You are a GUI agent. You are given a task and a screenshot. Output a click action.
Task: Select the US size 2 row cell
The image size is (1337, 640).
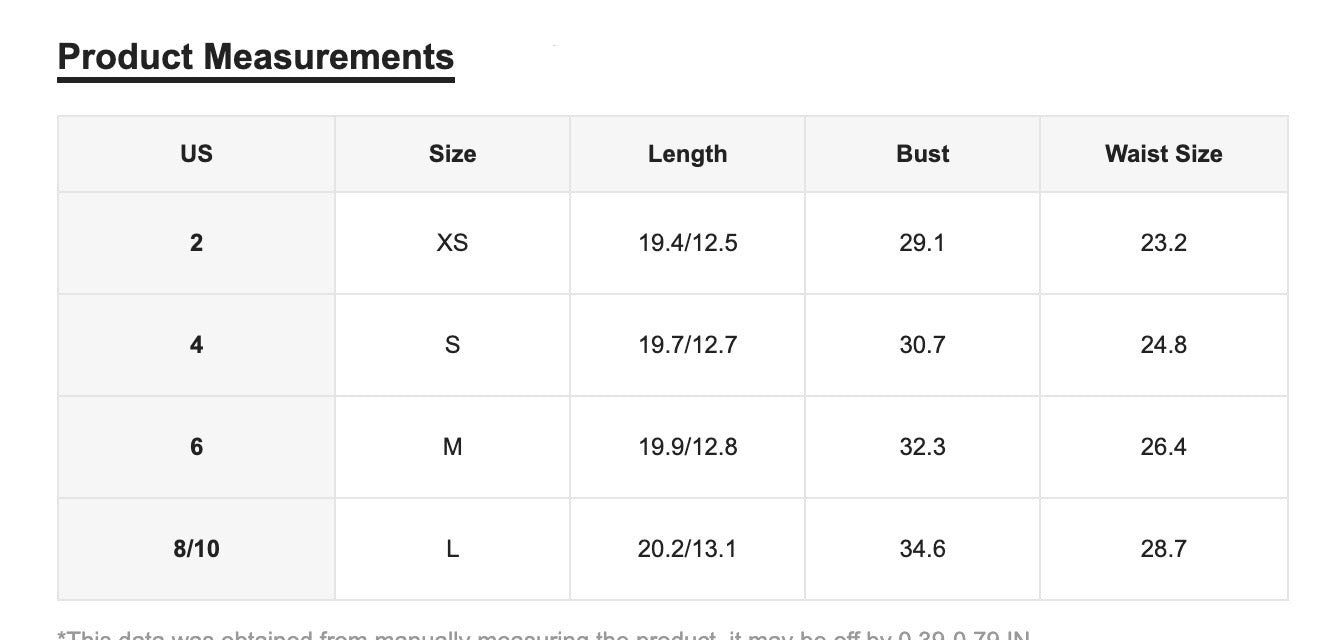coord(196,243)
